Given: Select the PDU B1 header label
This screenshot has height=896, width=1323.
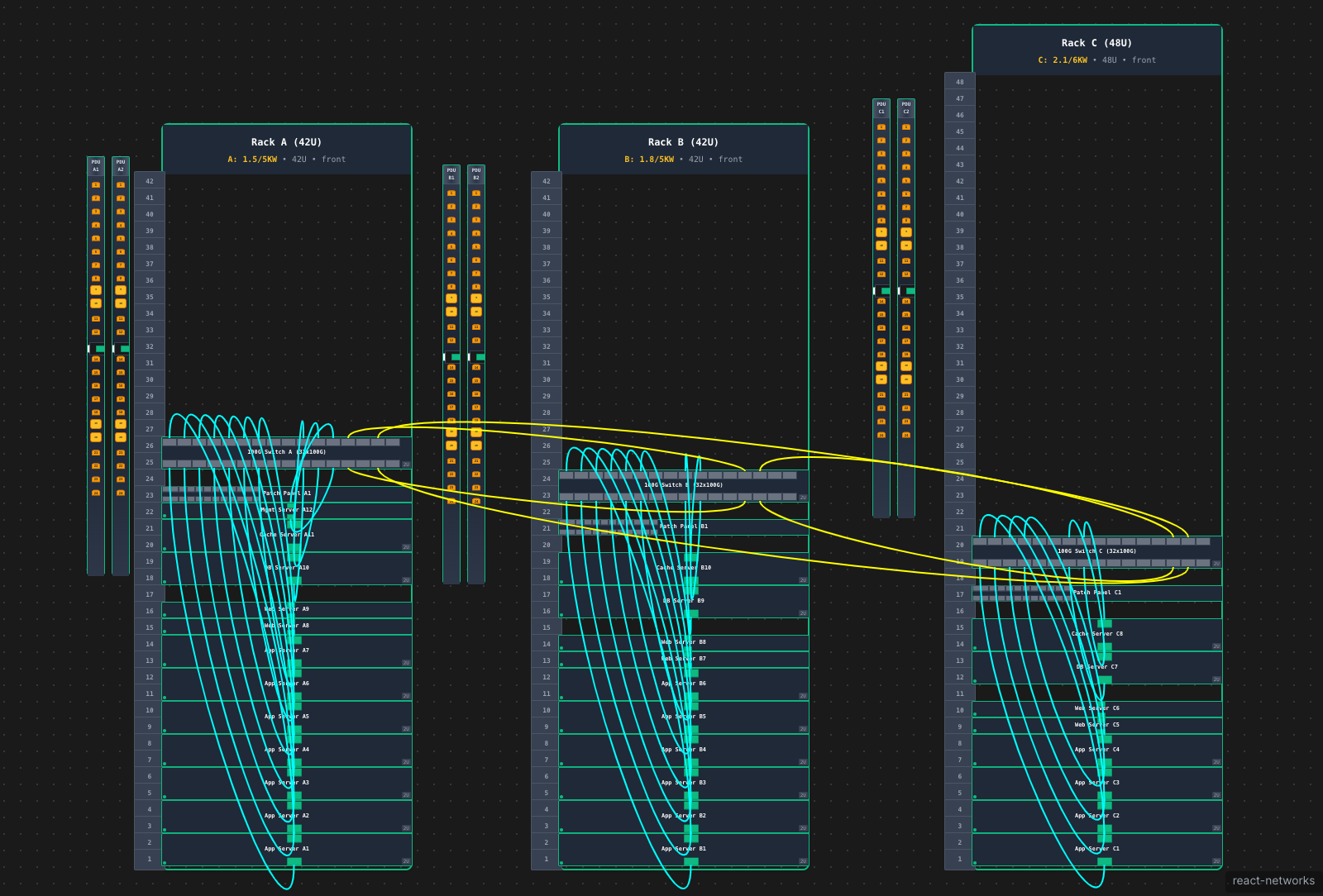Looking at the screenshot, I should [451, 174].
